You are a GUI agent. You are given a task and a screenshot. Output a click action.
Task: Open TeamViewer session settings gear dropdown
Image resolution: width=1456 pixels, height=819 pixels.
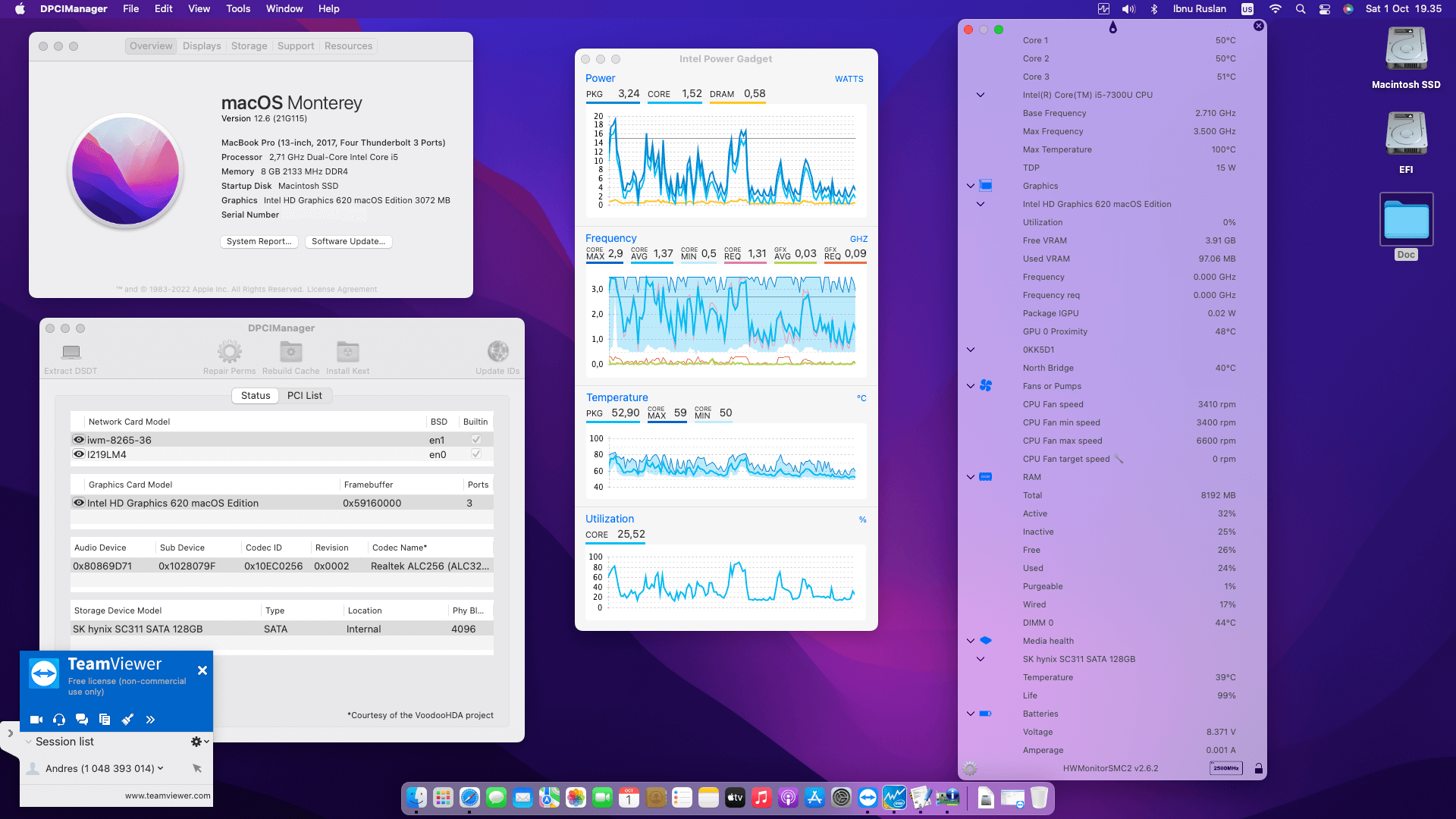click(199, 742)
